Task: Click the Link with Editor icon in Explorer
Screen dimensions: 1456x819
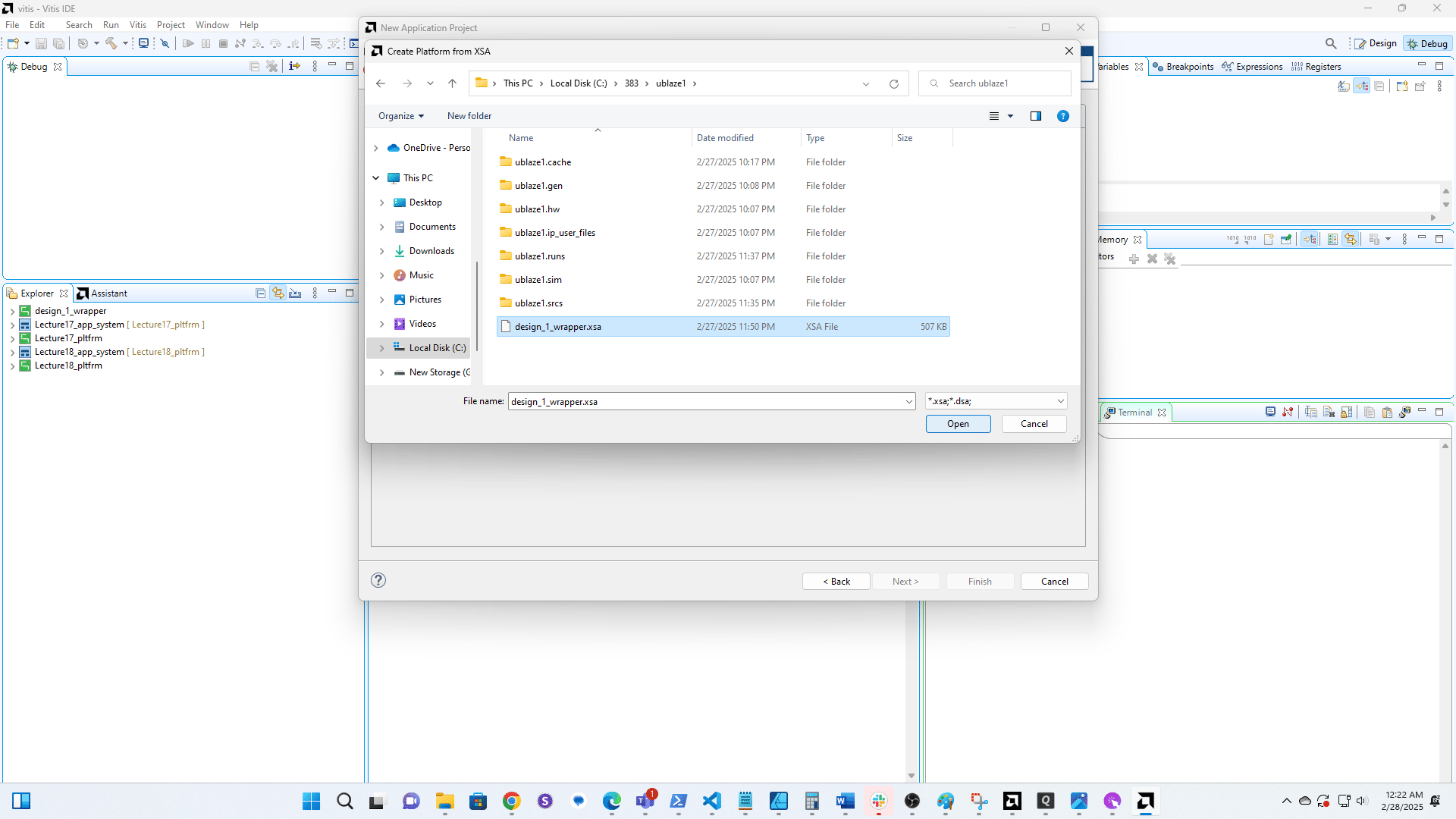Action: pyautogui.click(x=278, y=293)
